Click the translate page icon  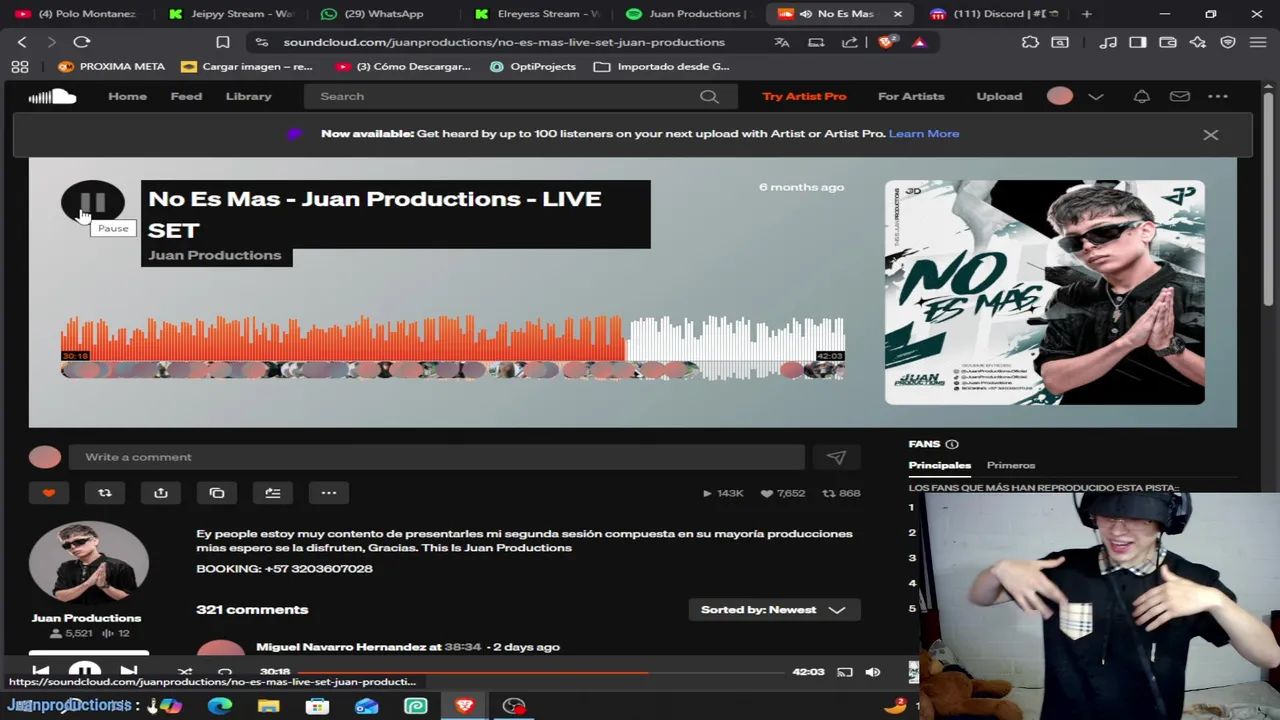(782, 42)
